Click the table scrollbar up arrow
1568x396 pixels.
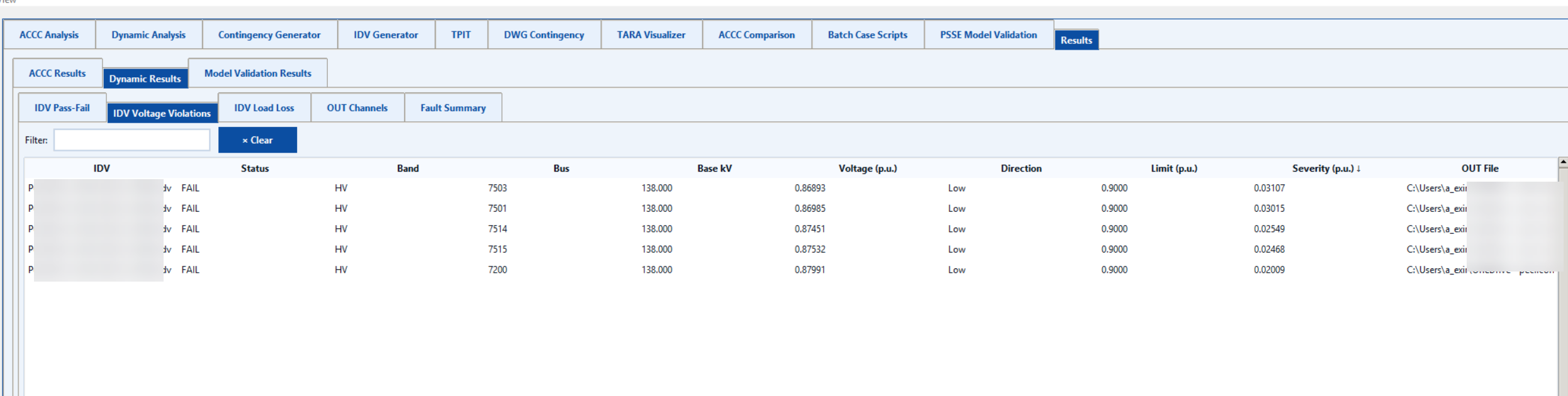(1563, 162)
